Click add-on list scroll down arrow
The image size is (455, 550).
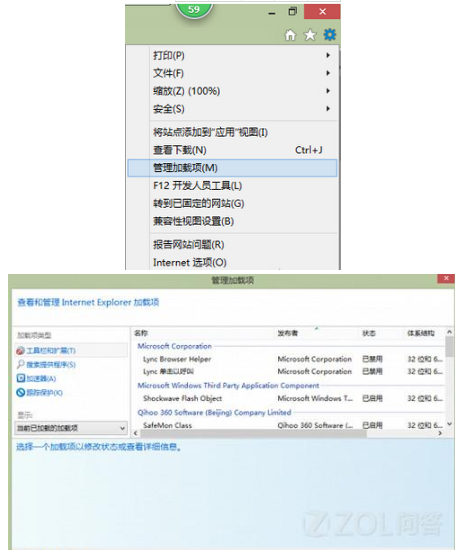449,424
